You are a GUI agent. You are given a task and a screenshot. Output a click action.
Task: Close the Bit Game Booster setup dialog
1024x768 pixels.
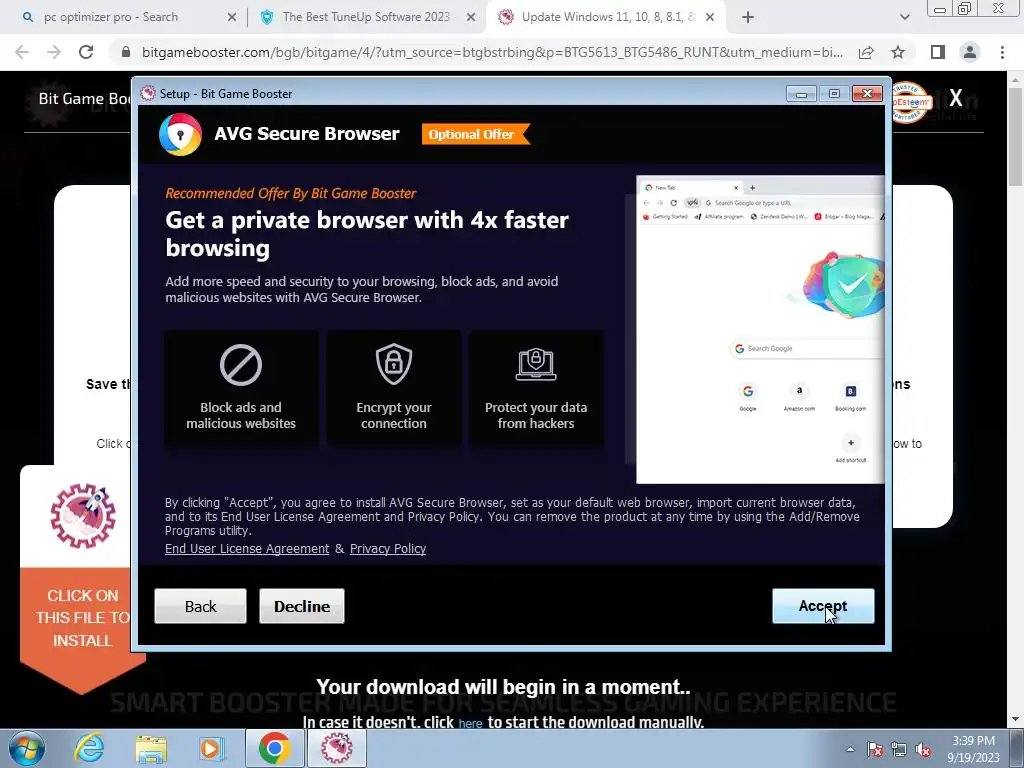point(867,94)
